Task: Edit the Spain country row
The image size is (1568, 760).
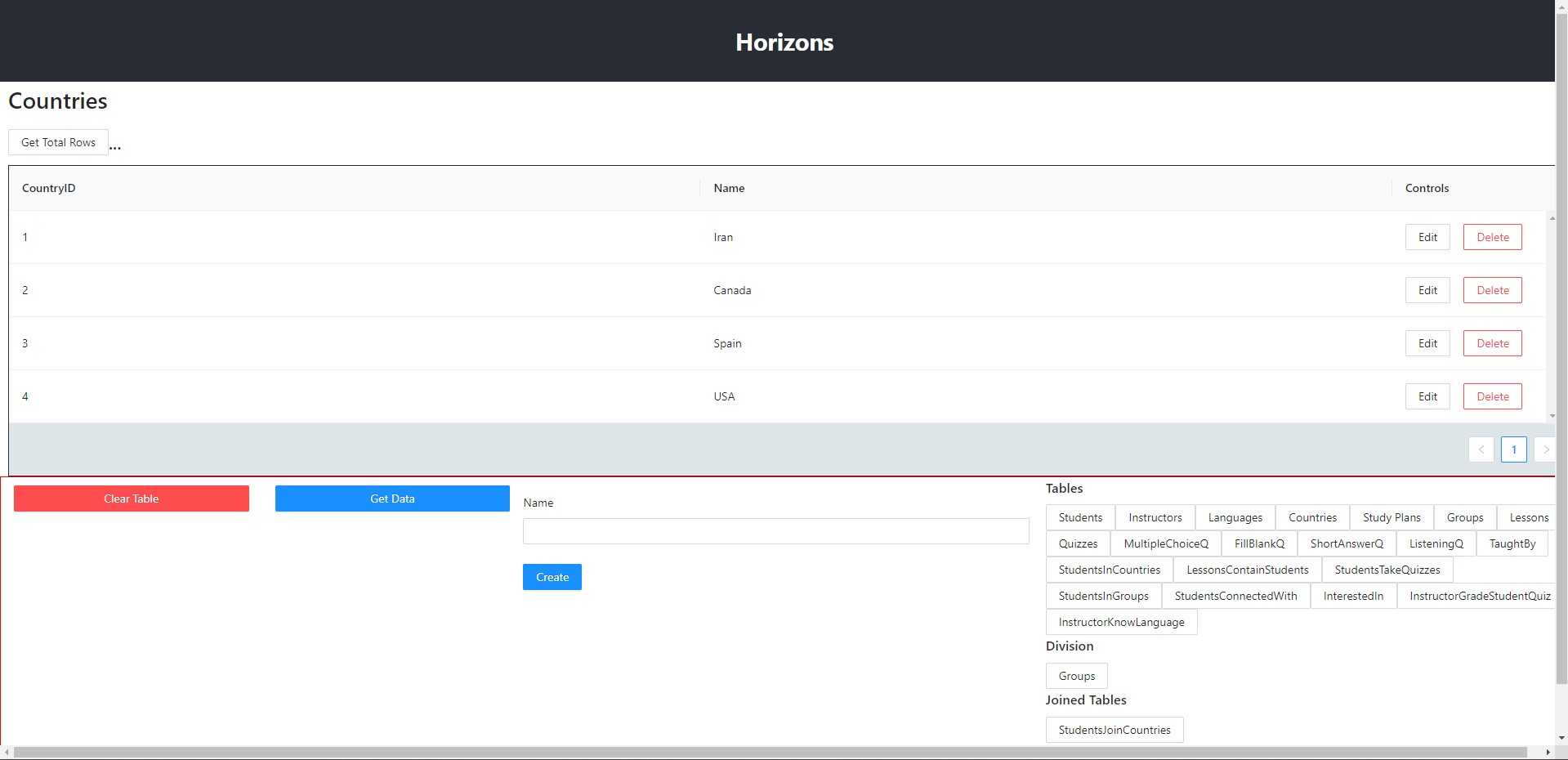Action: [x=1427, y=343]
